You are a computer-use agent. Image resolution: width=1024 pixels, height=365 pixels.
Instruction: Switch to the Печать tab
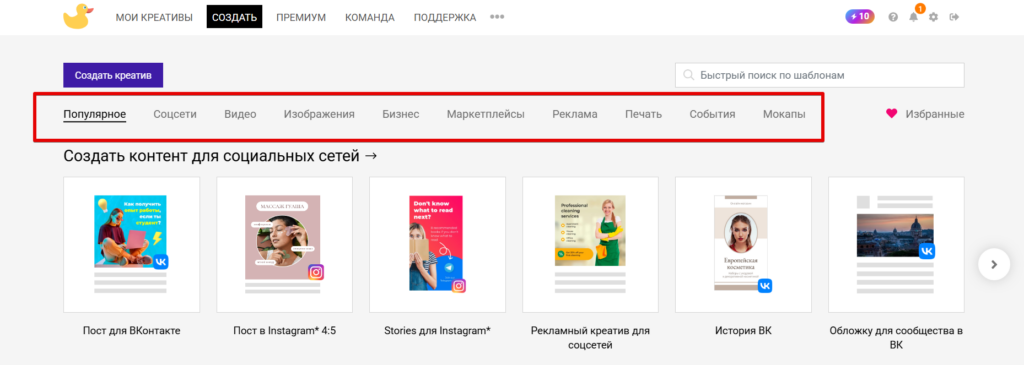coord(643,114)
